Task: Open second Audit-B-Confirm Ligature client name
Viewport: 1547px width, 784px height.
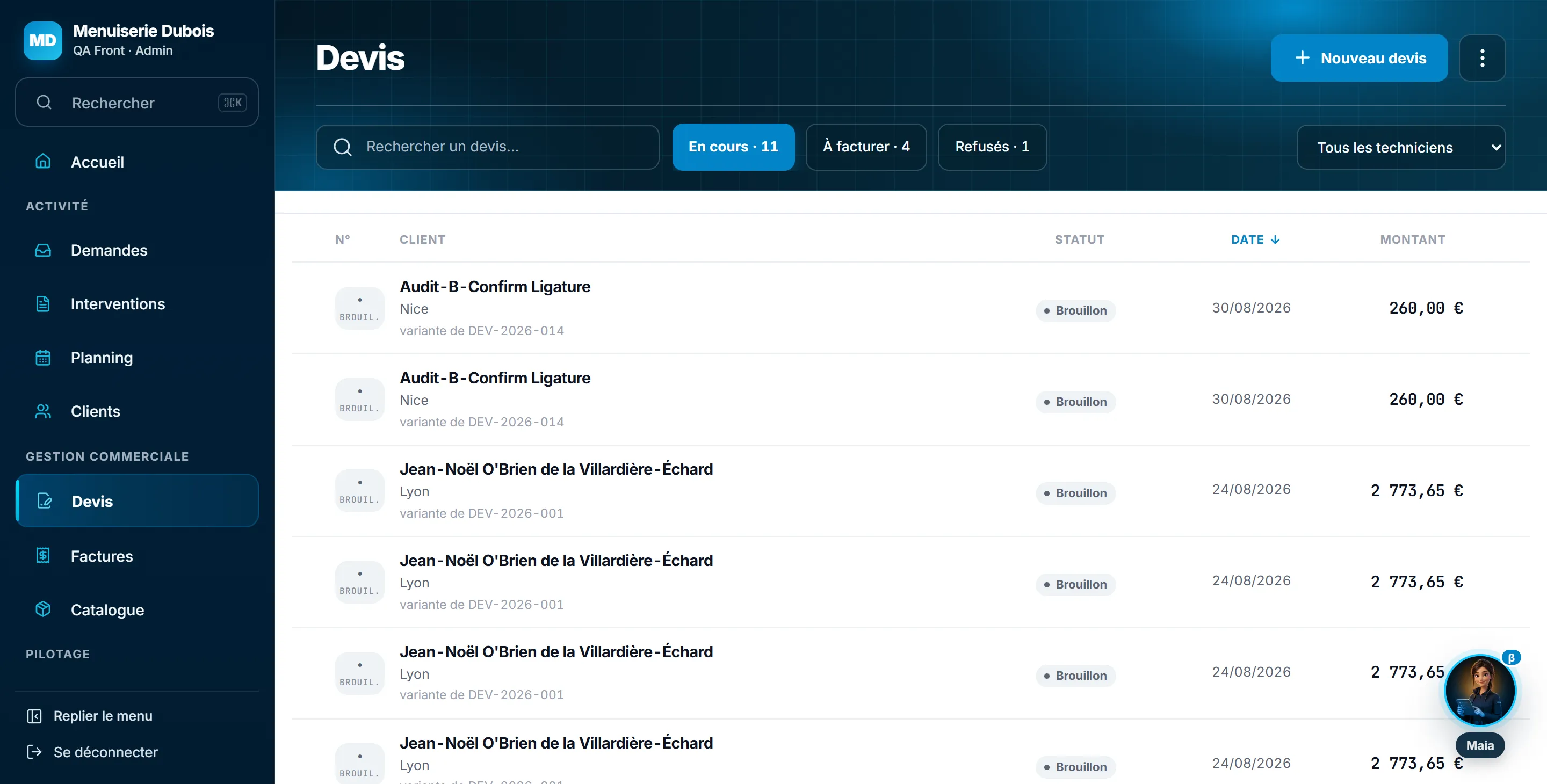Action: tap(495, 378)
